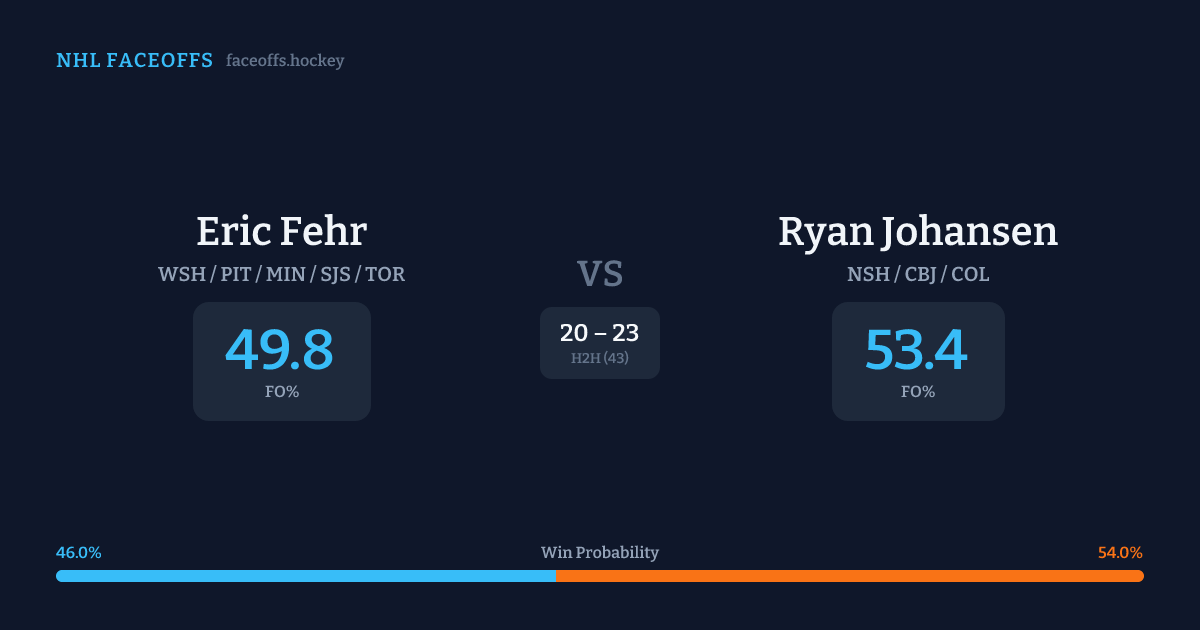Click the 46.0% win probability value
The height and width of the screenshot is (630, 1200).
click(x=79, y=553)
